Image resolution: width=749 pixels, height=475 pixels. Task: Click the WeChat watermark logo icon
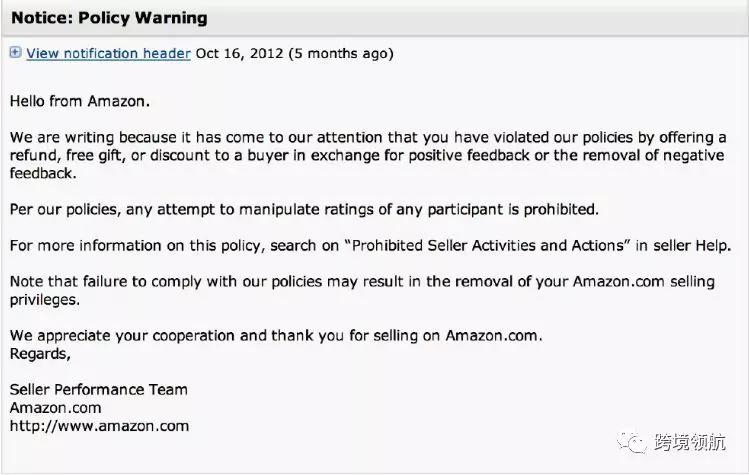pyautogui.click(x=632, y=440)
